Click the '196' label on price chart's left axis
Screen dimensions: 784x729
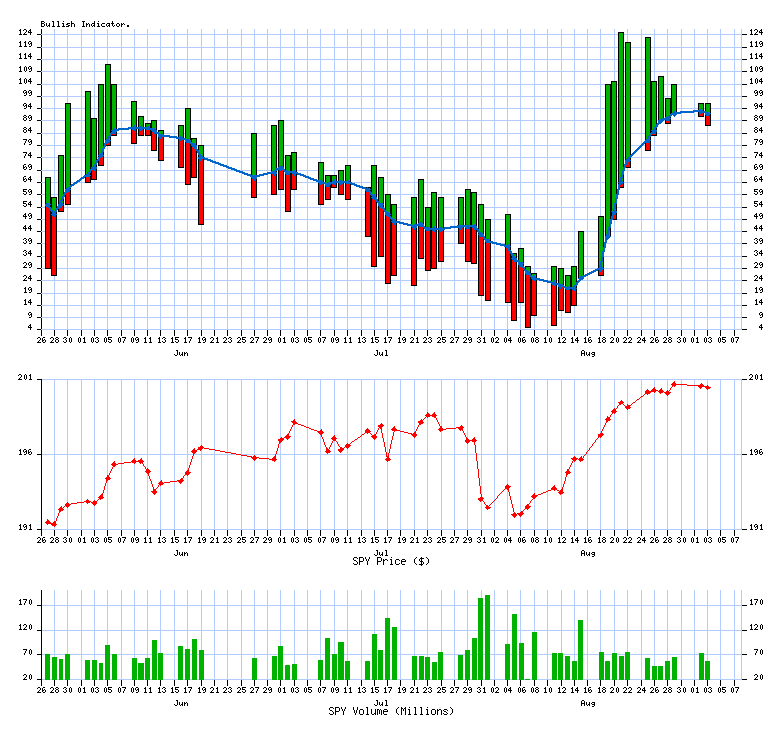tap(27, 453)
